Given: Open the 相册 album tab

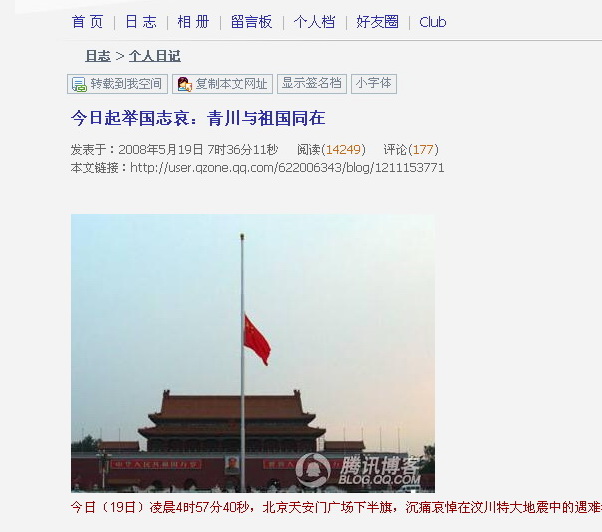Looking at the screenshot, I should tap(194, 22).
